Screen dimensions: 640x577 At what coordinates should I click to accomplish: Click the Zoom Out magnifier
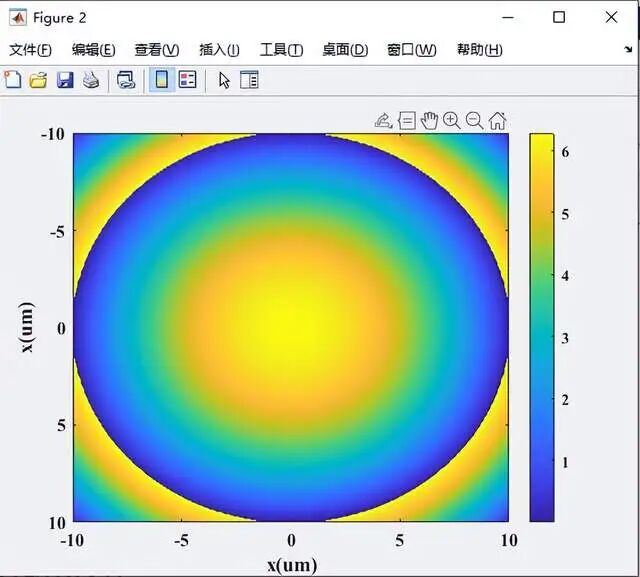pyautogui.click(x=474, y=121)
